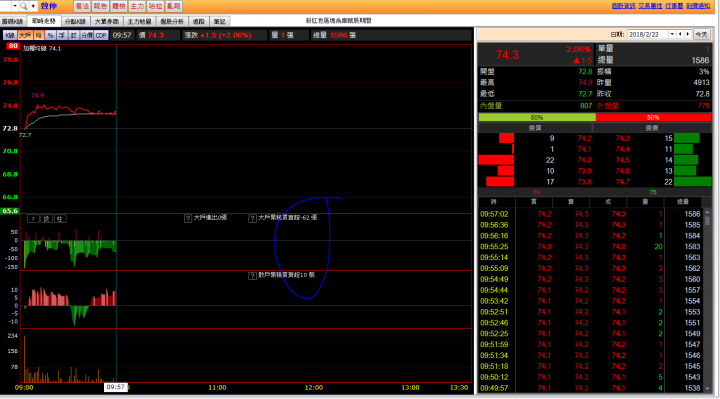Screen dimensions: 720x399
Task: Click the 74.9 high label on price chart
Action: click(38, 96)
